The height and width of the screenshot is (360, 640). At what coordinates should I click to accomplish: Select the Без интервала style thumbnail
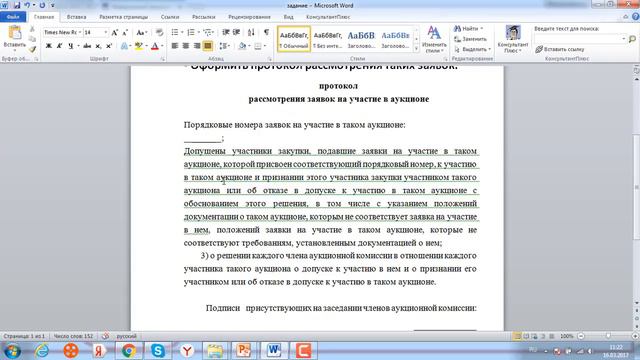327,39
